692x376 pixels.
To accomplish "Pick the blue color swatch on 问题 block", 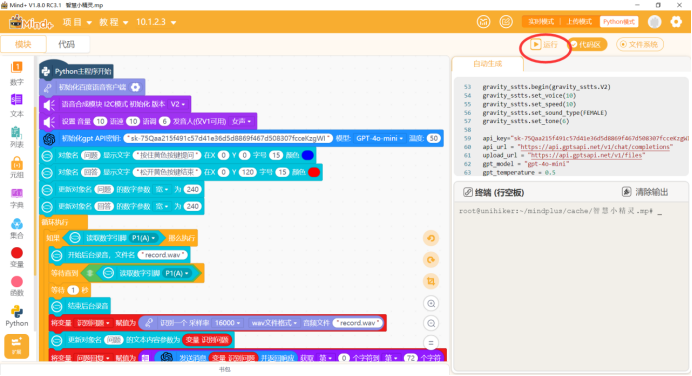I will click(x=308, y=155).
